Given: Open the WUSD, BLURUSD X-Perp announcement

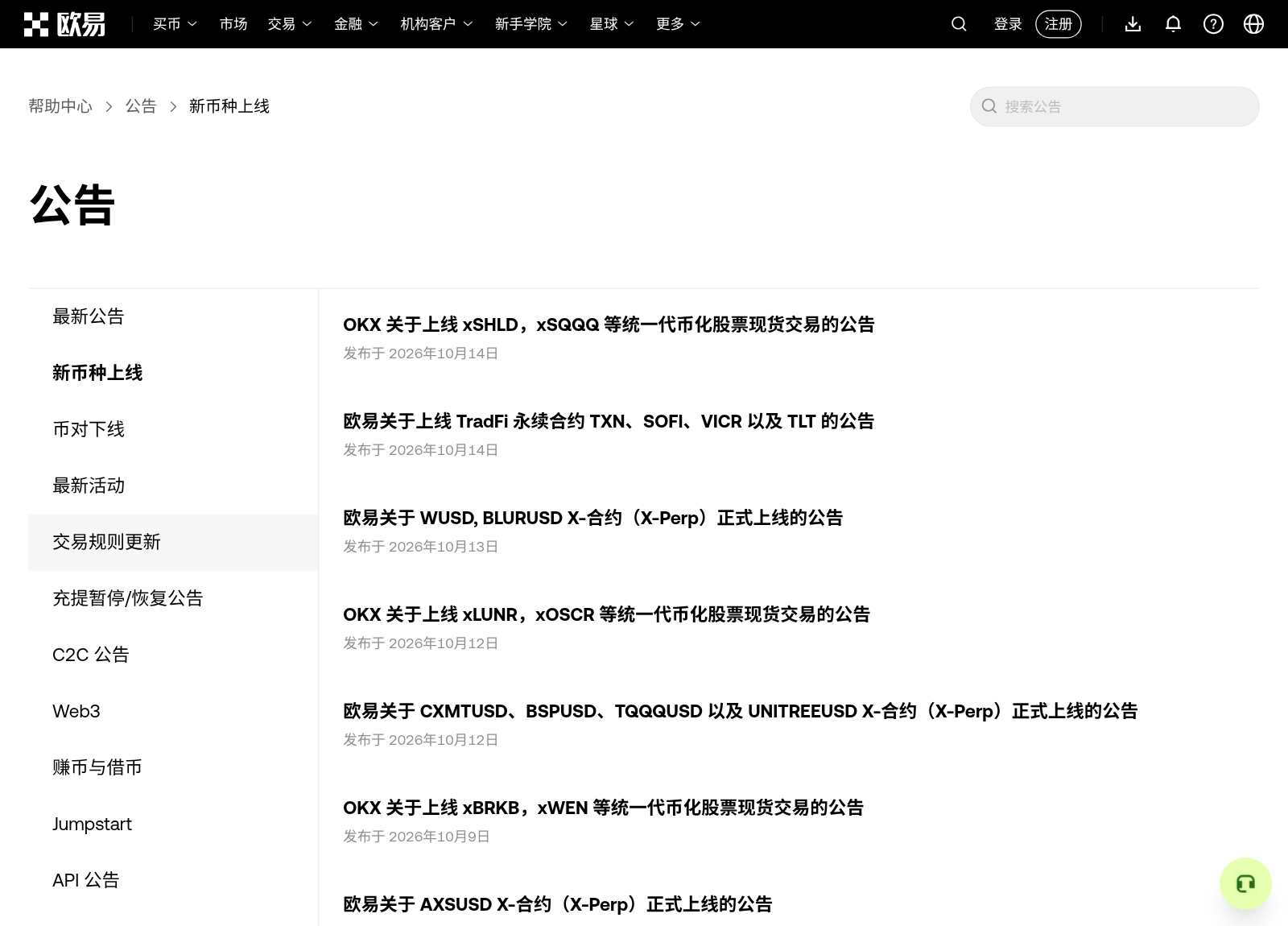Looking at the screenshot, I should click(592, 518).
